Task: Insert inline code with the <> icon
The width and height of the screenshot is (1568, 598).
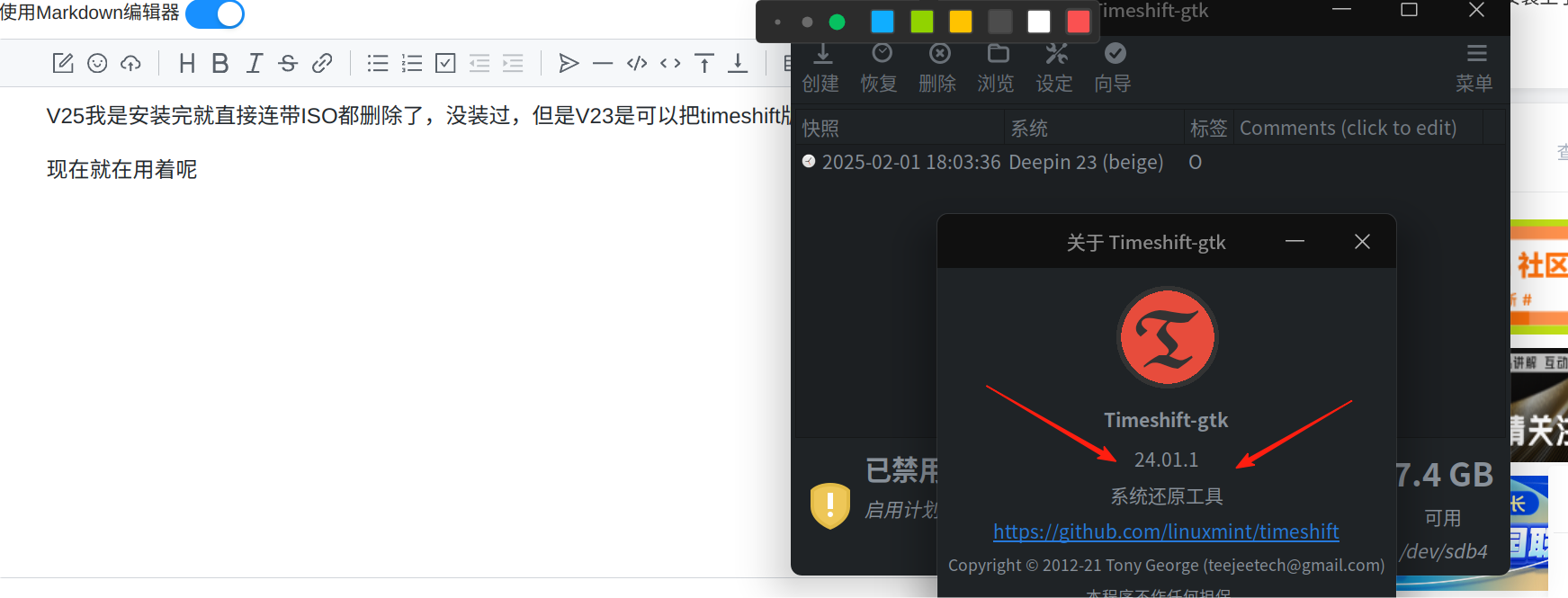Action: click(670, 63)
